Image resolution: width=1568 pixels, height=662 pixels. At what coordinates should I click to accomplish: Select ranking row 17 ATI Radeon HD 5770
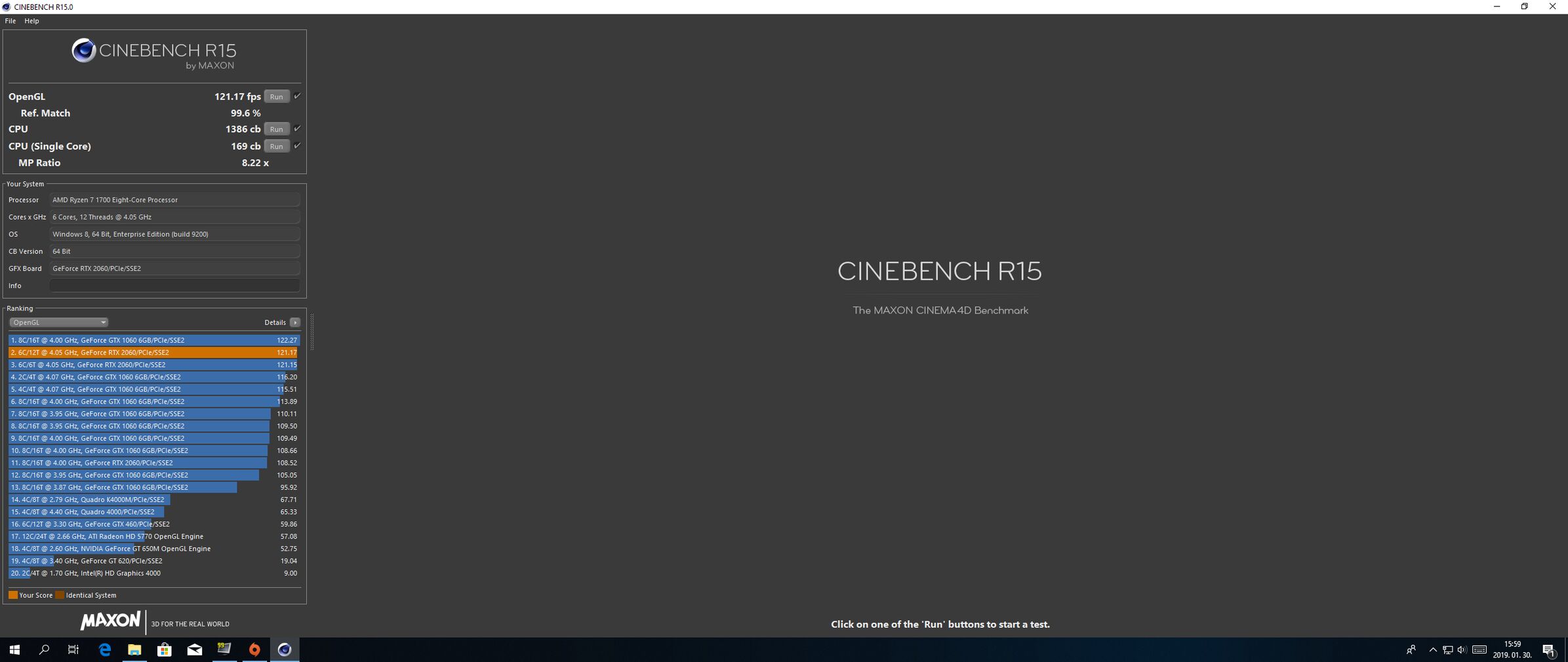coord(154,536)
